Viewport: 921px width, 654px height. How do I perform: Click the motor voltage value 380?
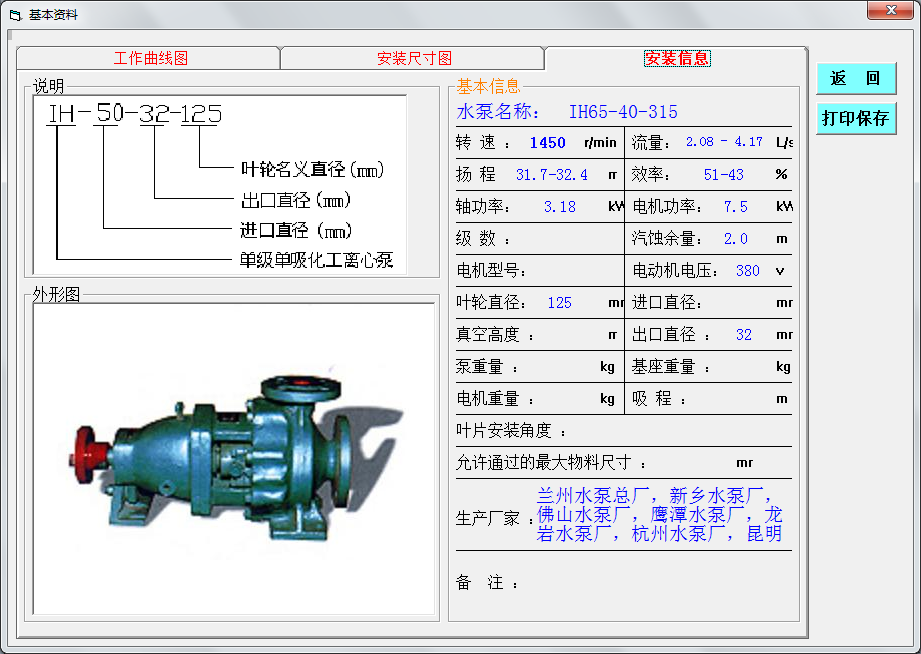(x=747, y=270)
